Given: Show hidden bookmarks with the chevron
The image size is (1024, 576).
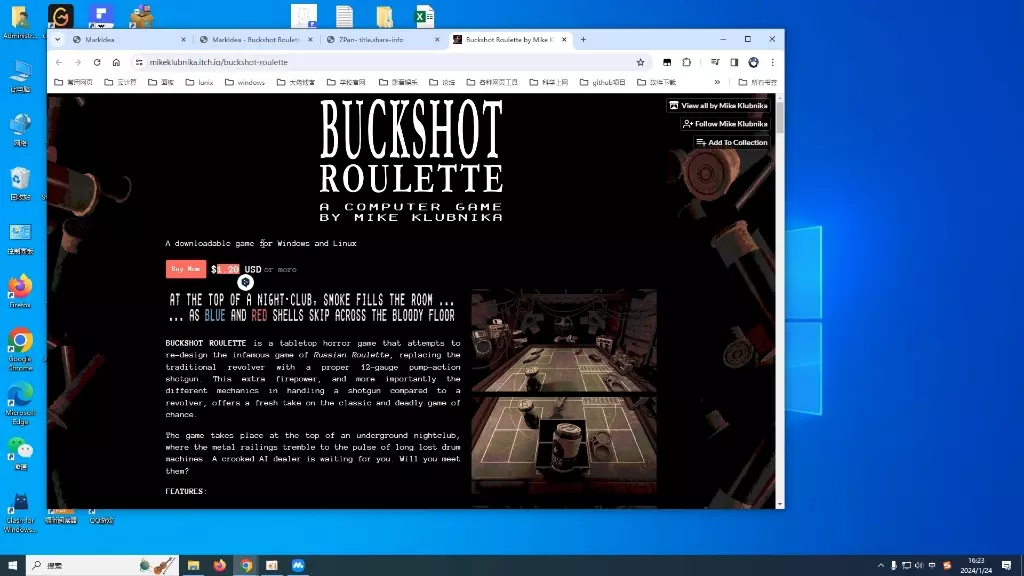Looking at the screenshot, I should (x=717, y=82).
